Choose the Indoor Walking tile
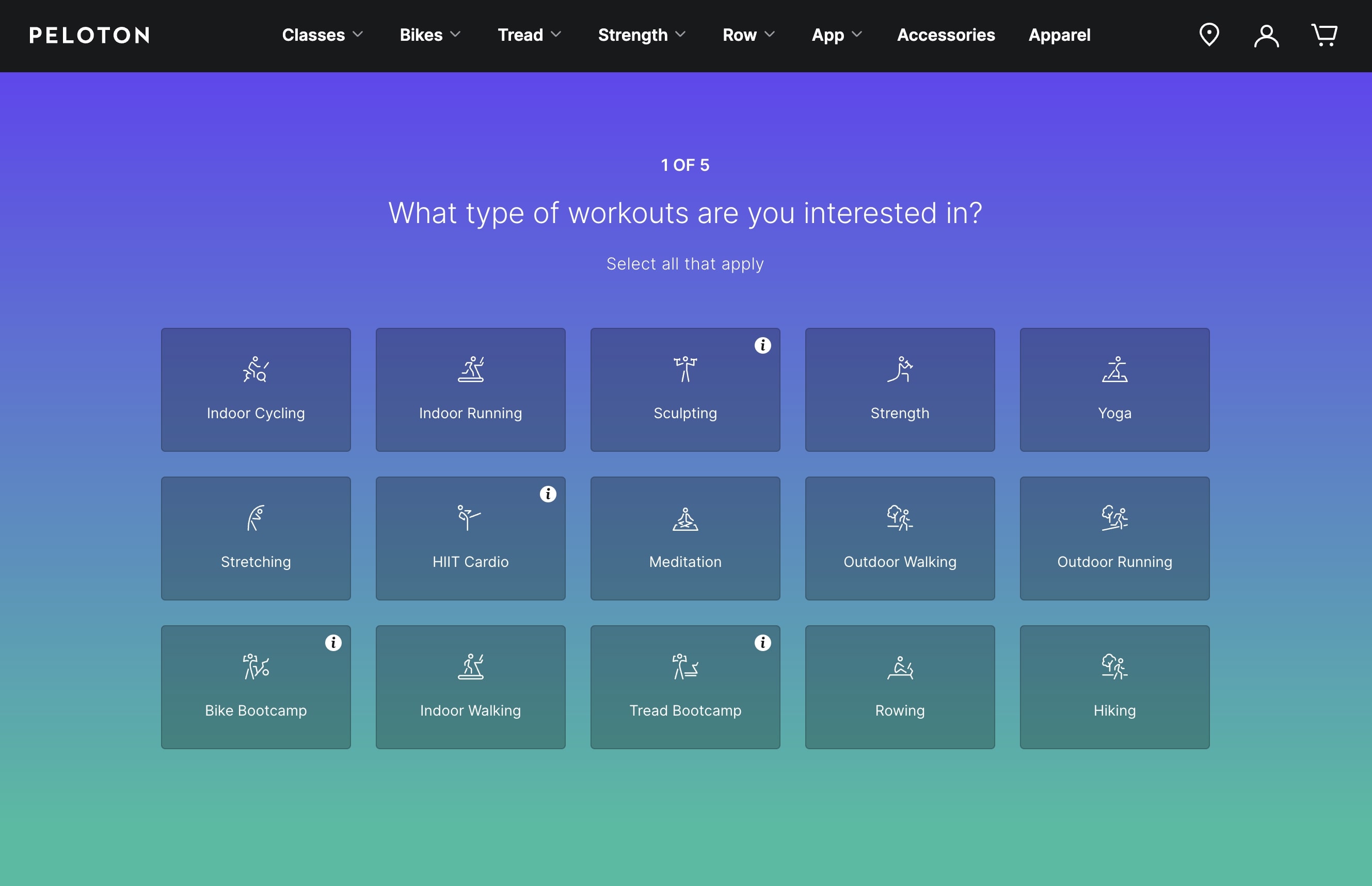The width and height of the screenshot is (1372, 886). point(470,687)
